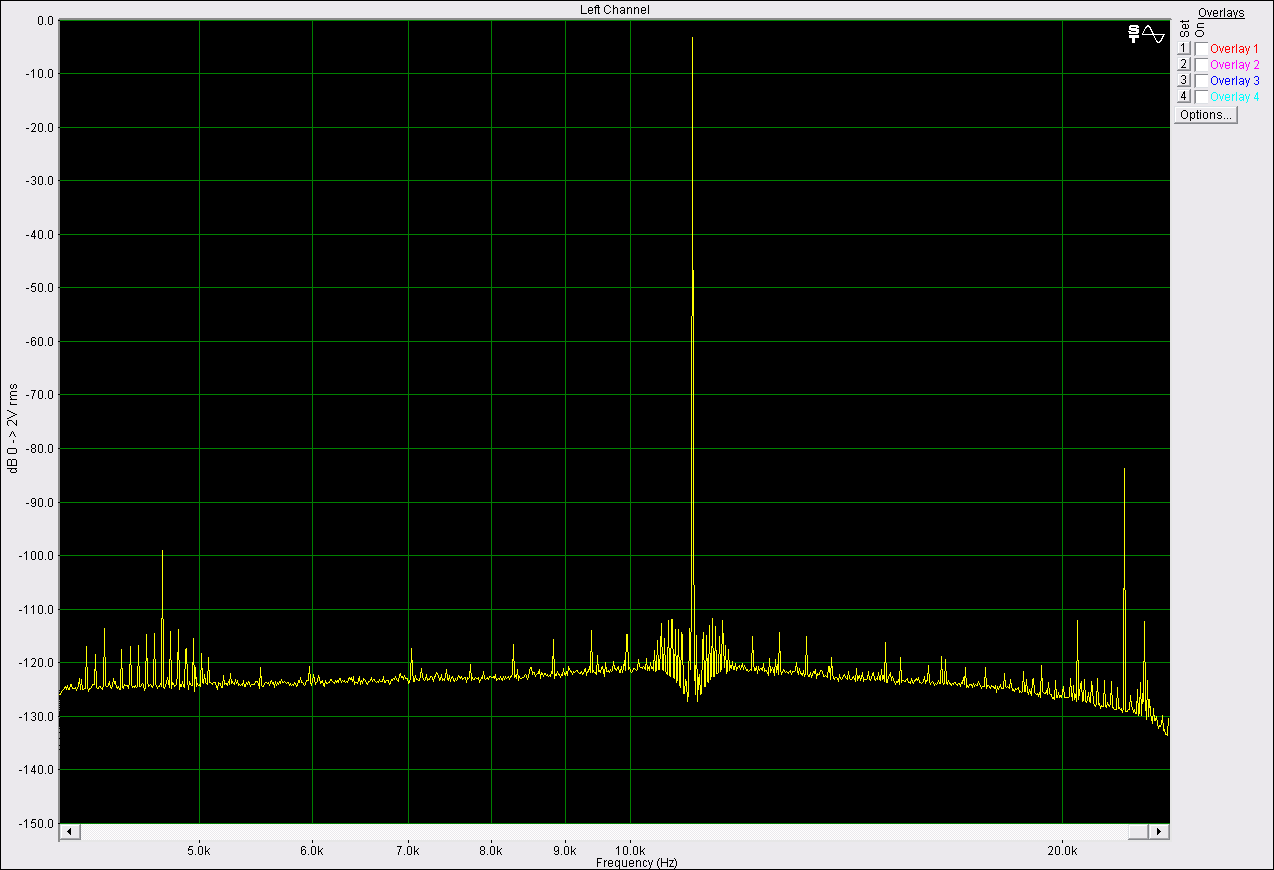Click the cyan Overlay 4 label
The image size is (1274, 870).
coord(1234,96)
